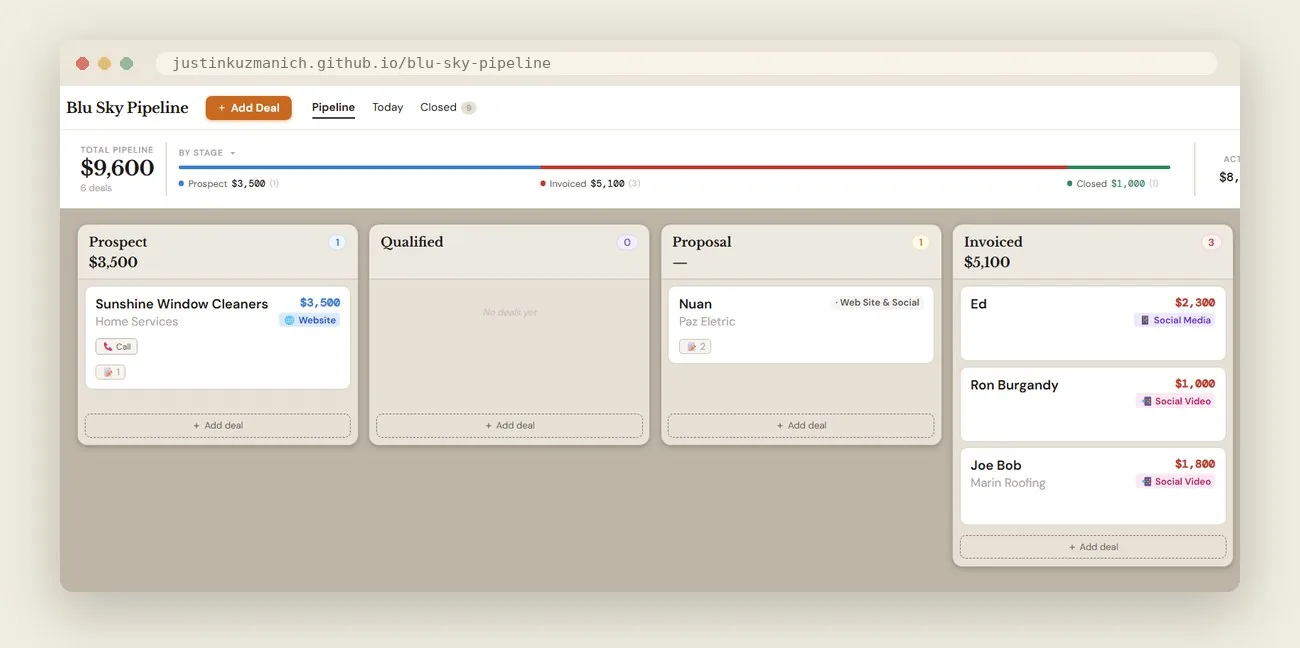This screenshot has height=648, width=1300.
Task: Switch to the Today tab
Action: pyautogui.click(x=388, y=107)
